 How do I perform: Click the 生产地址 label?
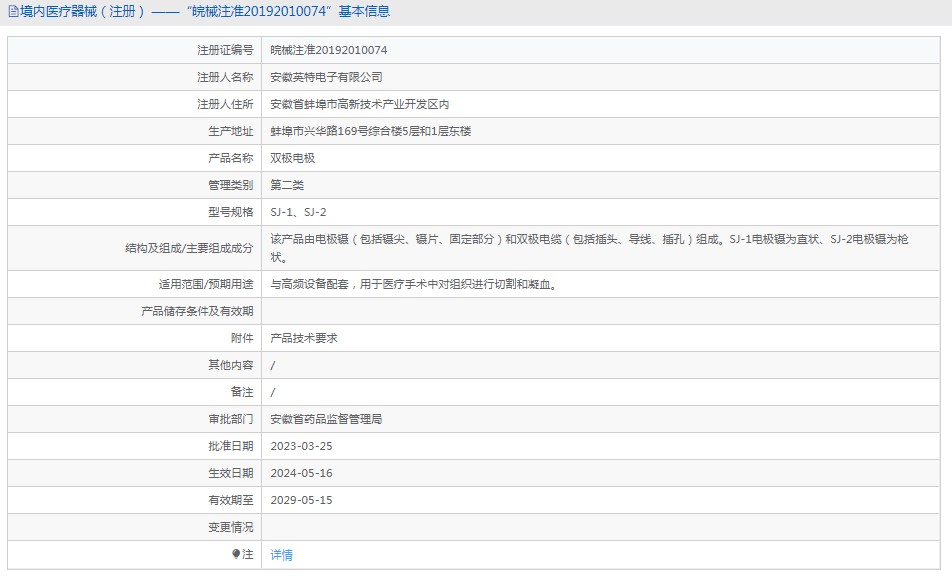point(230,131)
